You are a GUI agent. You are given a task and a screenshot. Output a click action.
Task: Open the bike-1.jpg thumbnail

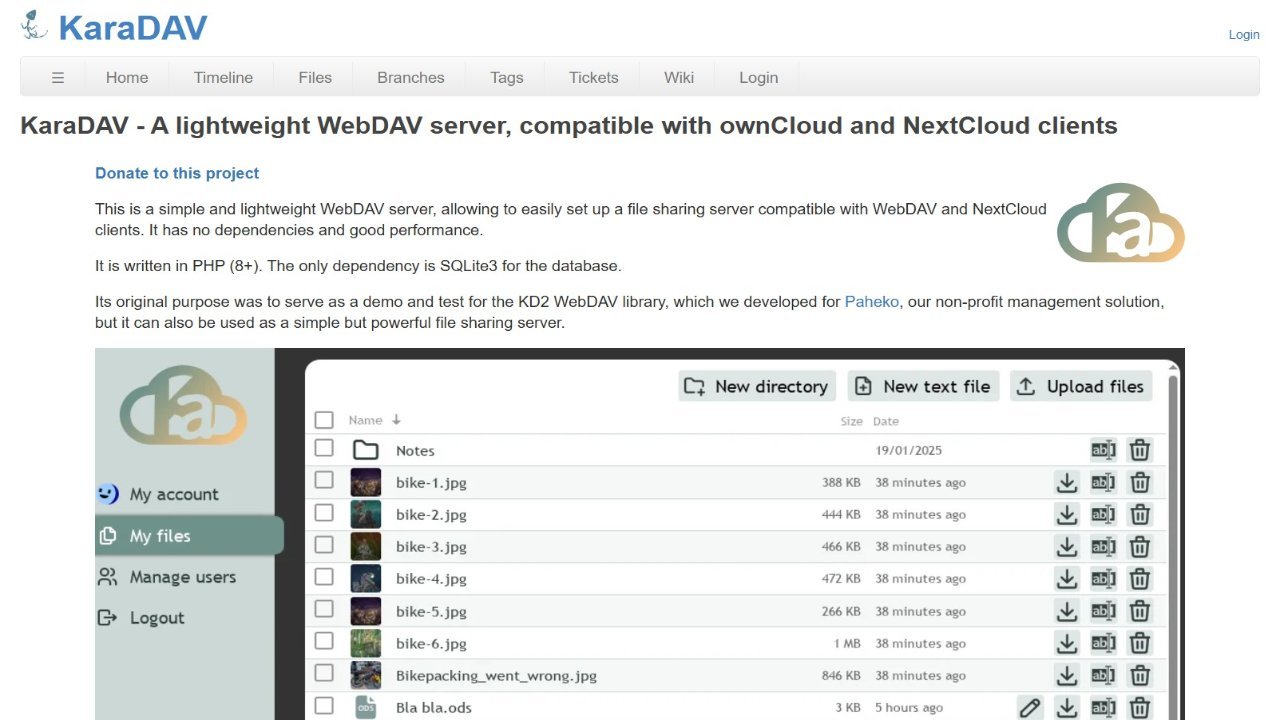(365, 483)
